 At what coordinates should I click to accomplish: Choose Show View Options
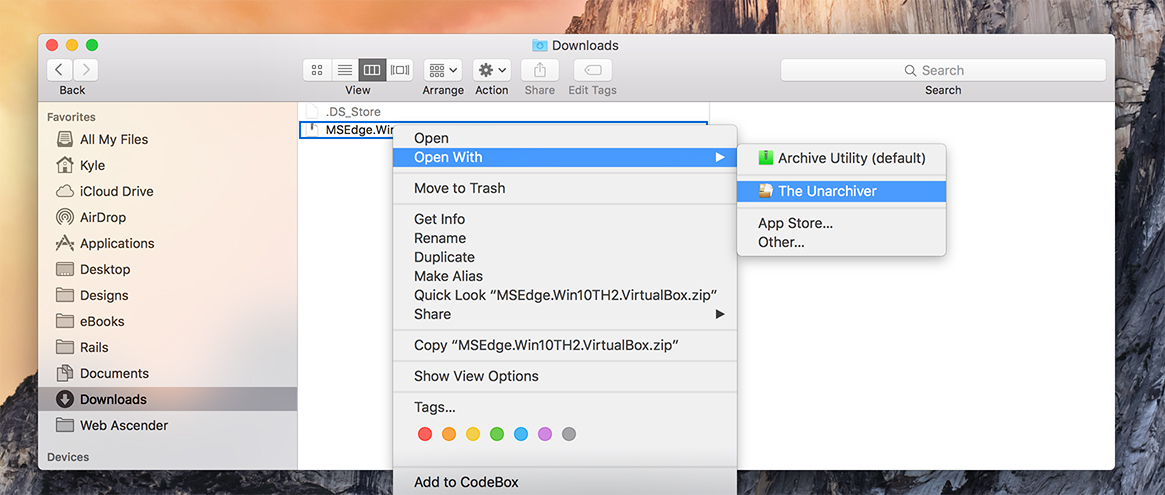tap(565, 376)
